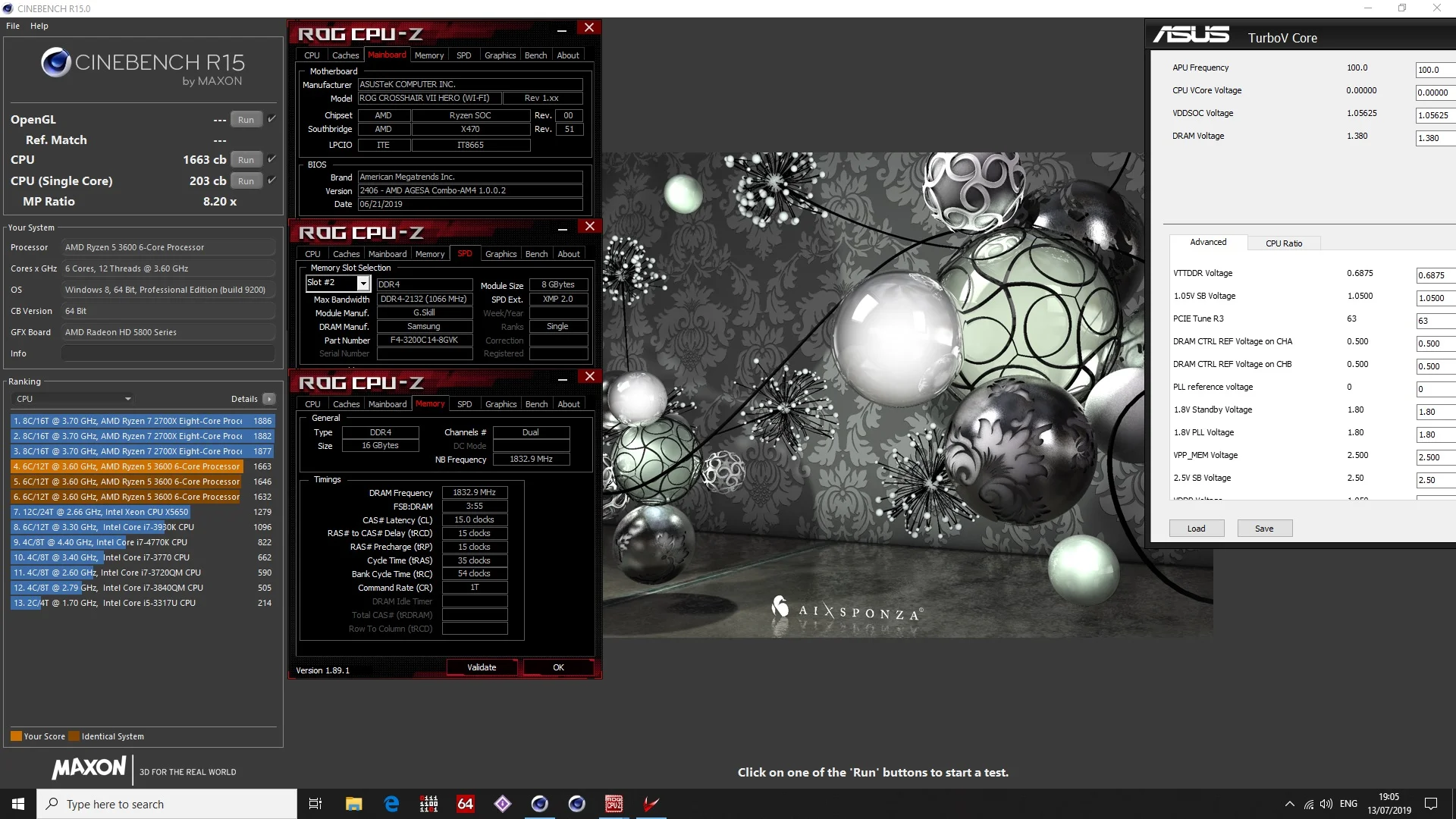Click the red swoosh TurboV taskbar icon
This screenshot has height=819, width=1456.
coord(651,804)
